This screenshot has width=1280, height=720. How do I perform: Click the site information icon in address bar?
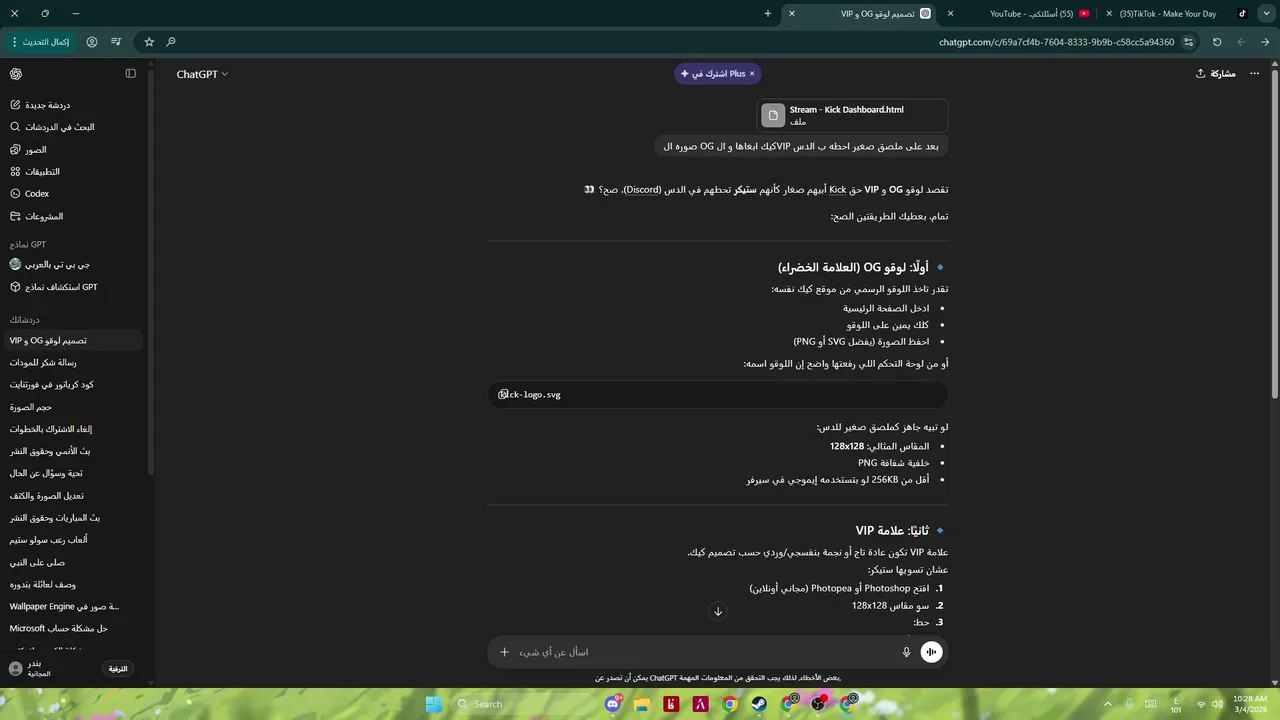pyautogui.click(x=1188, y=42)
